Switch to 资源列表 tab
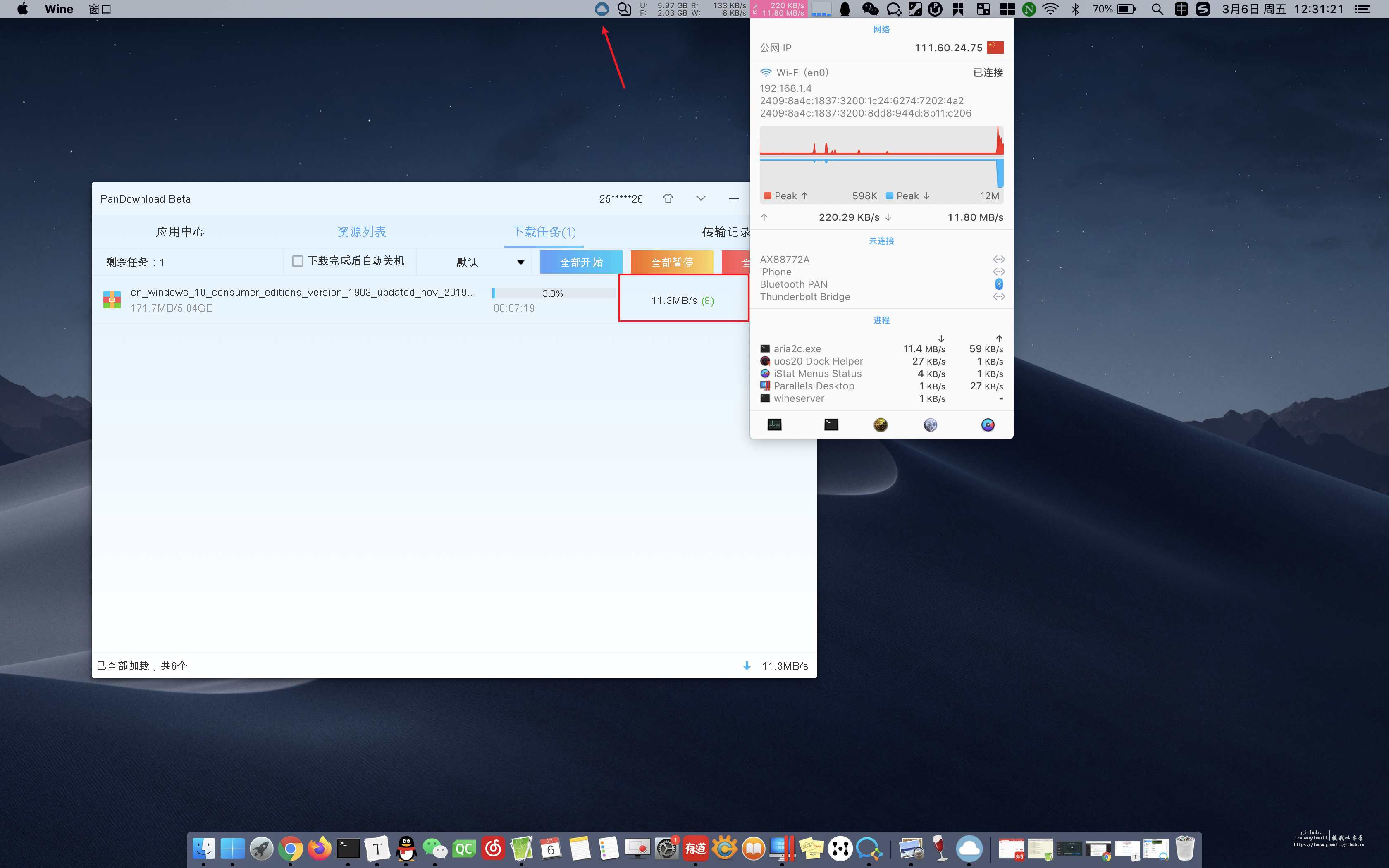Screen dimensions: 1389x868 [362, 231]
